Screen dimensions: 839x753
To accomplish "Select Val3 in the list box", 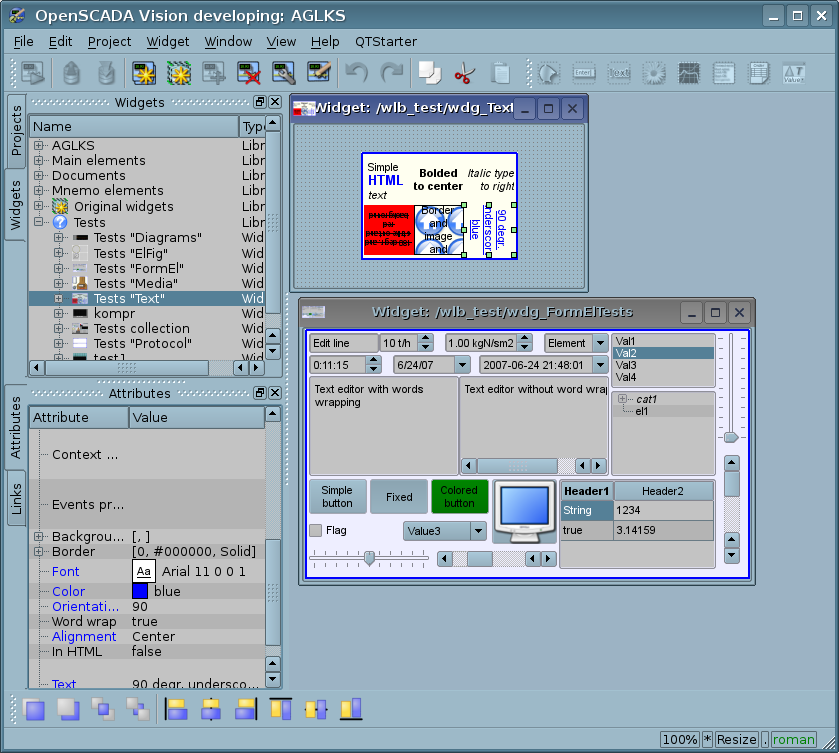I will [626, 365].
